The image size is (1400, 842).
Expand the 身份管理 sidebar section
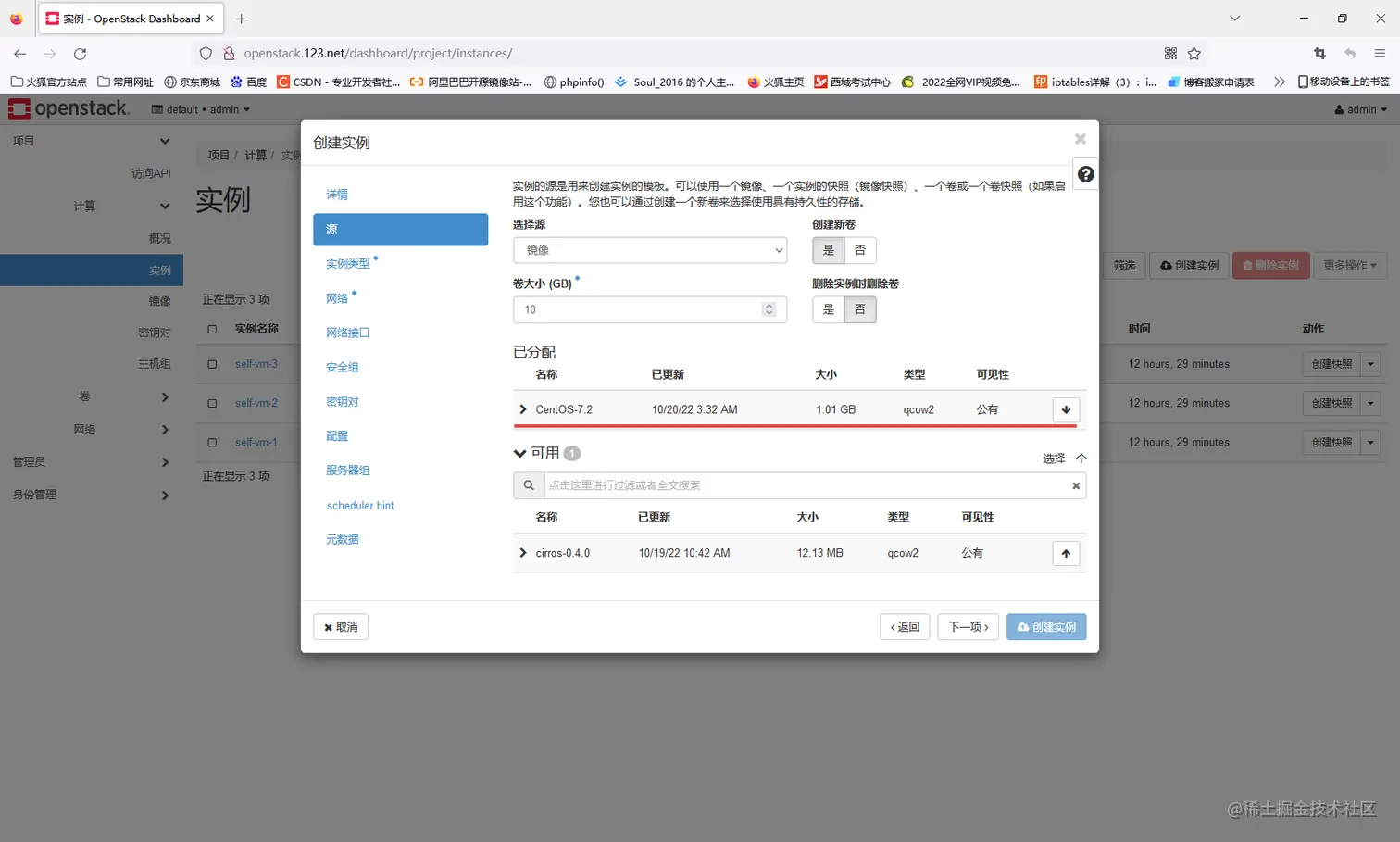pos(91,495)
